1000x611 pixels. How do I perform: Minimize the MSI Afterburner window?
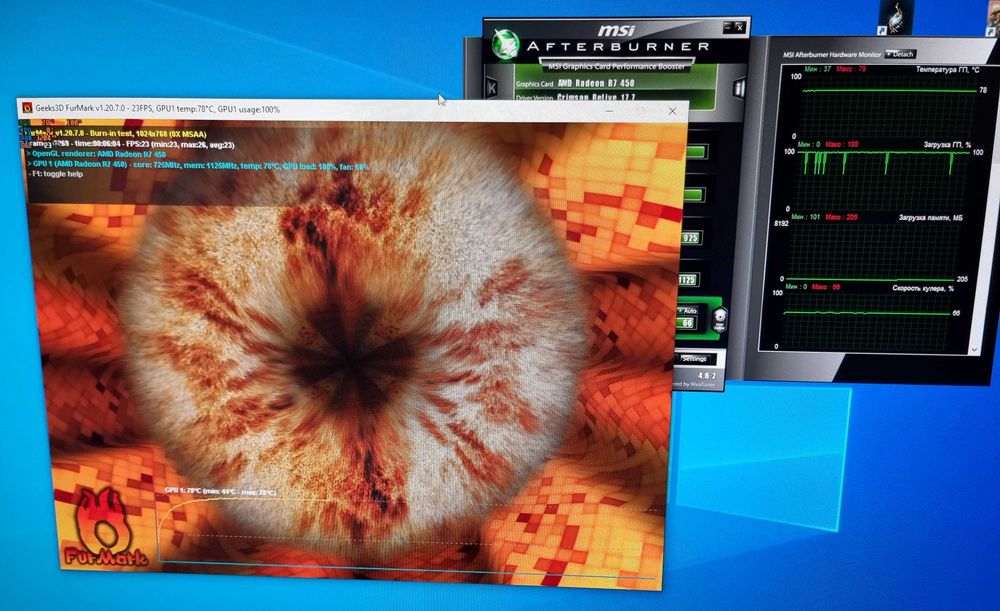(x=728, y=27)
